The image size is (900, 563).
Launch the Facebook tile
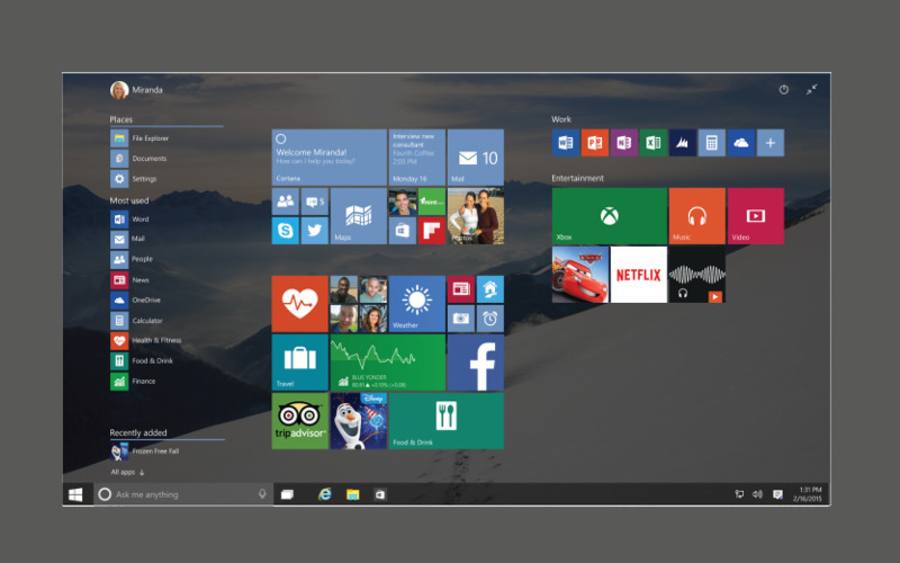coord(475,362)
